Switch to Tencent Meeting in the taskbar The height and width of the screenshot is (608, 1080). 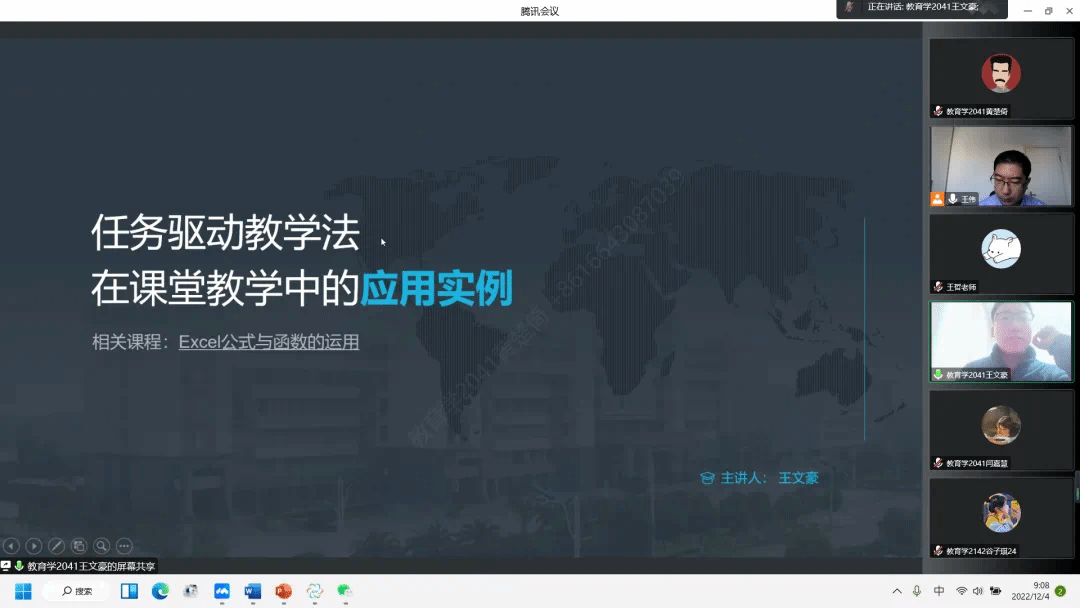(x=222, y=591)
